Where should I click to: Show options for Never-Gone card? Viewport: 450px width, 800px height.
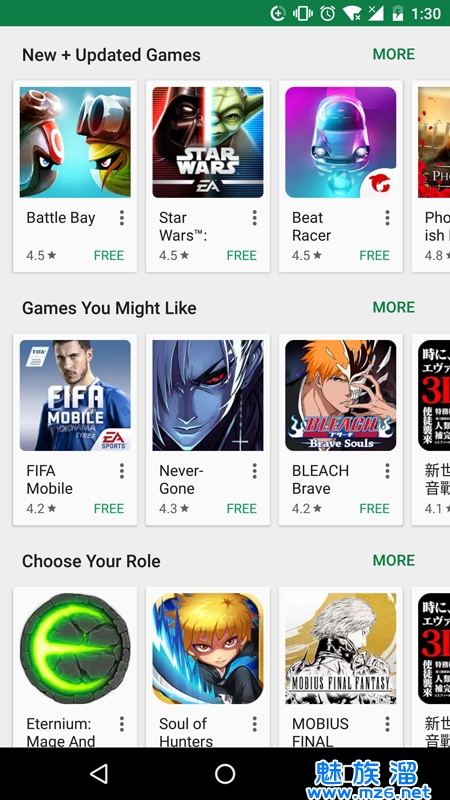tap(254, 471)
